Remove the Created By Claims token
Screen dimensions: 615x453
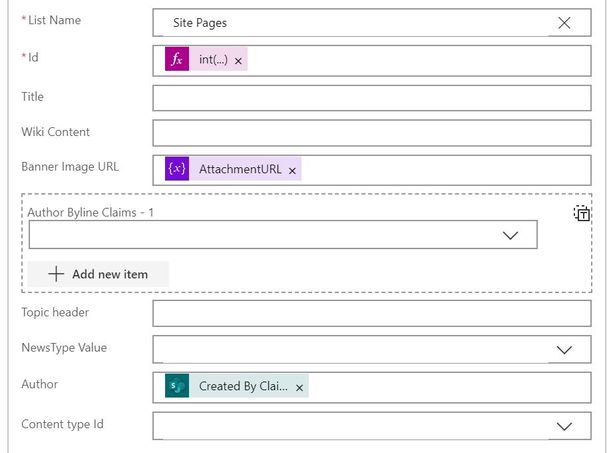(300, 387)
